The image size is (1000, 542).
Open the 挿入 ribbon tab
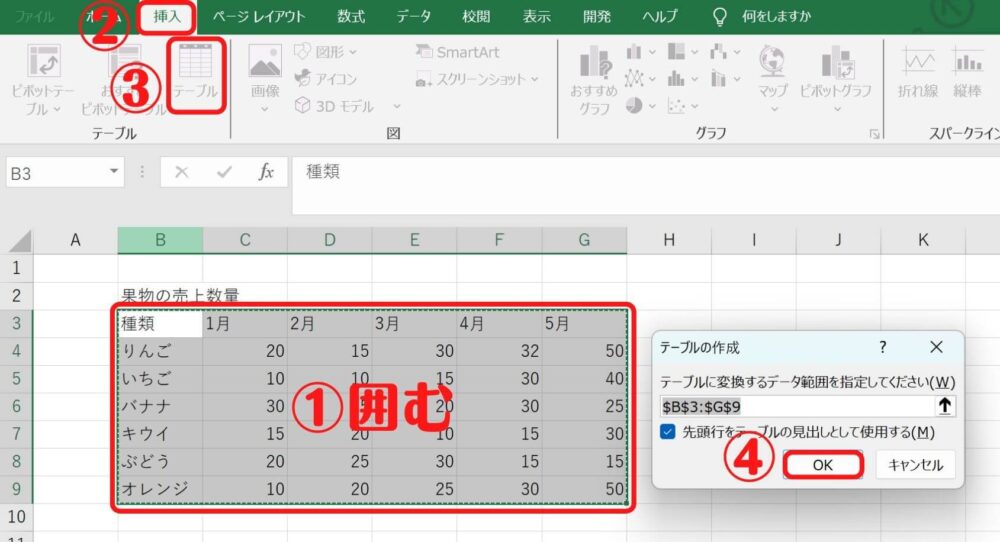(x=167, y=17)
